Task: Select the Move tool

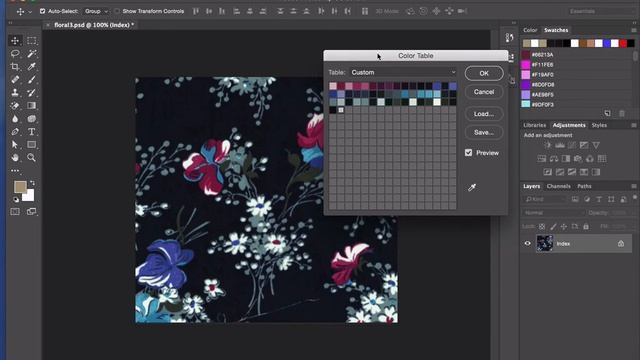Action: coord(15,40)
